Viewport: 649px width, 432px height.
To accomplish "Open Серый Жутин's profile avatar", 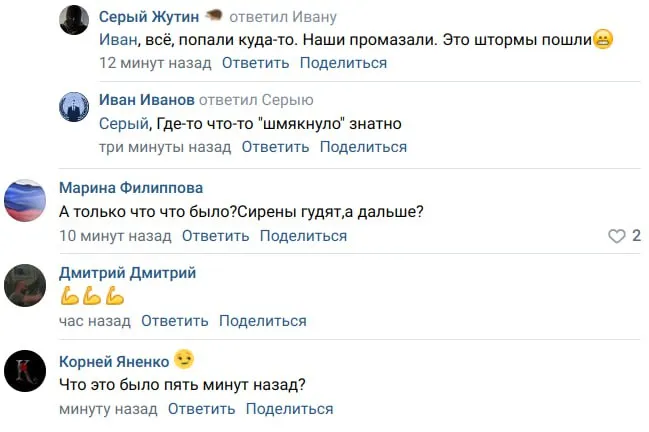I will pyautogui.click(x=74, y=20).
